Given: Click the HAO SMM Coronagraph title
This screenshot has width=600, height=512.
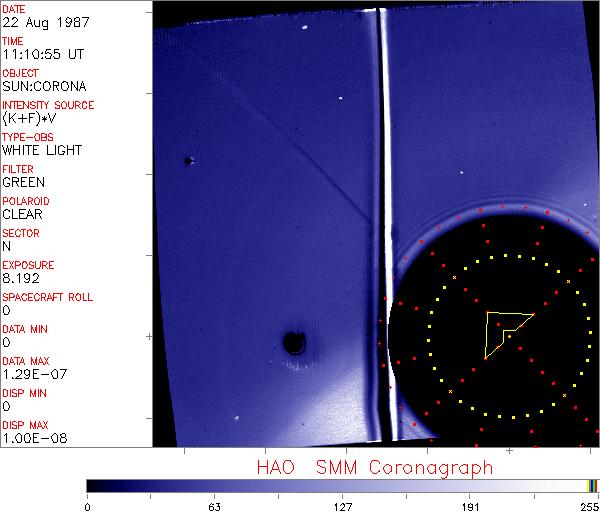Looking at the screenshot, I should [375, 467].
